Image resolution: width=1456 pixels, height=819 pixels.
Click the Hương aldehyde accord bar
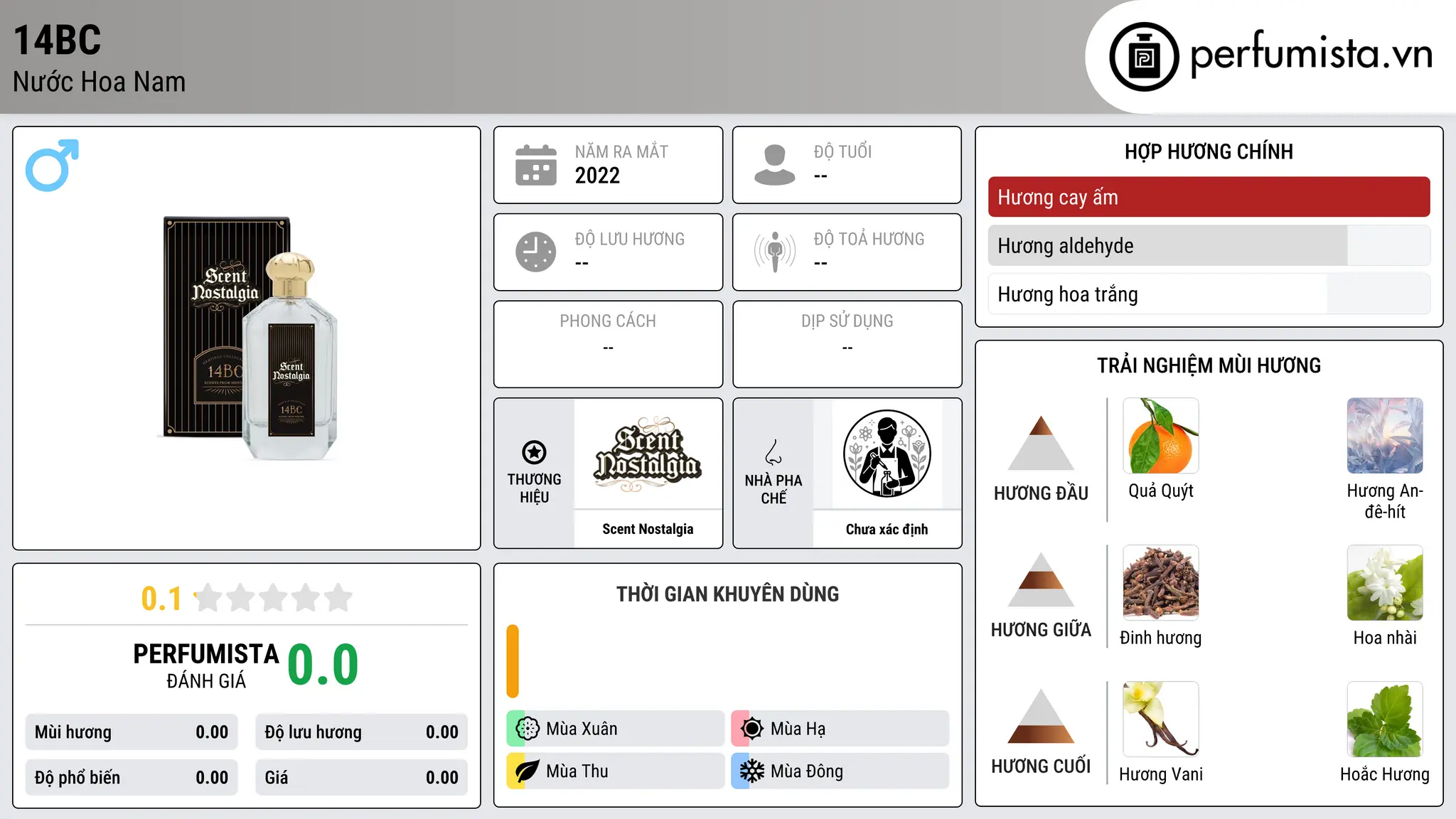point(1209,245)
